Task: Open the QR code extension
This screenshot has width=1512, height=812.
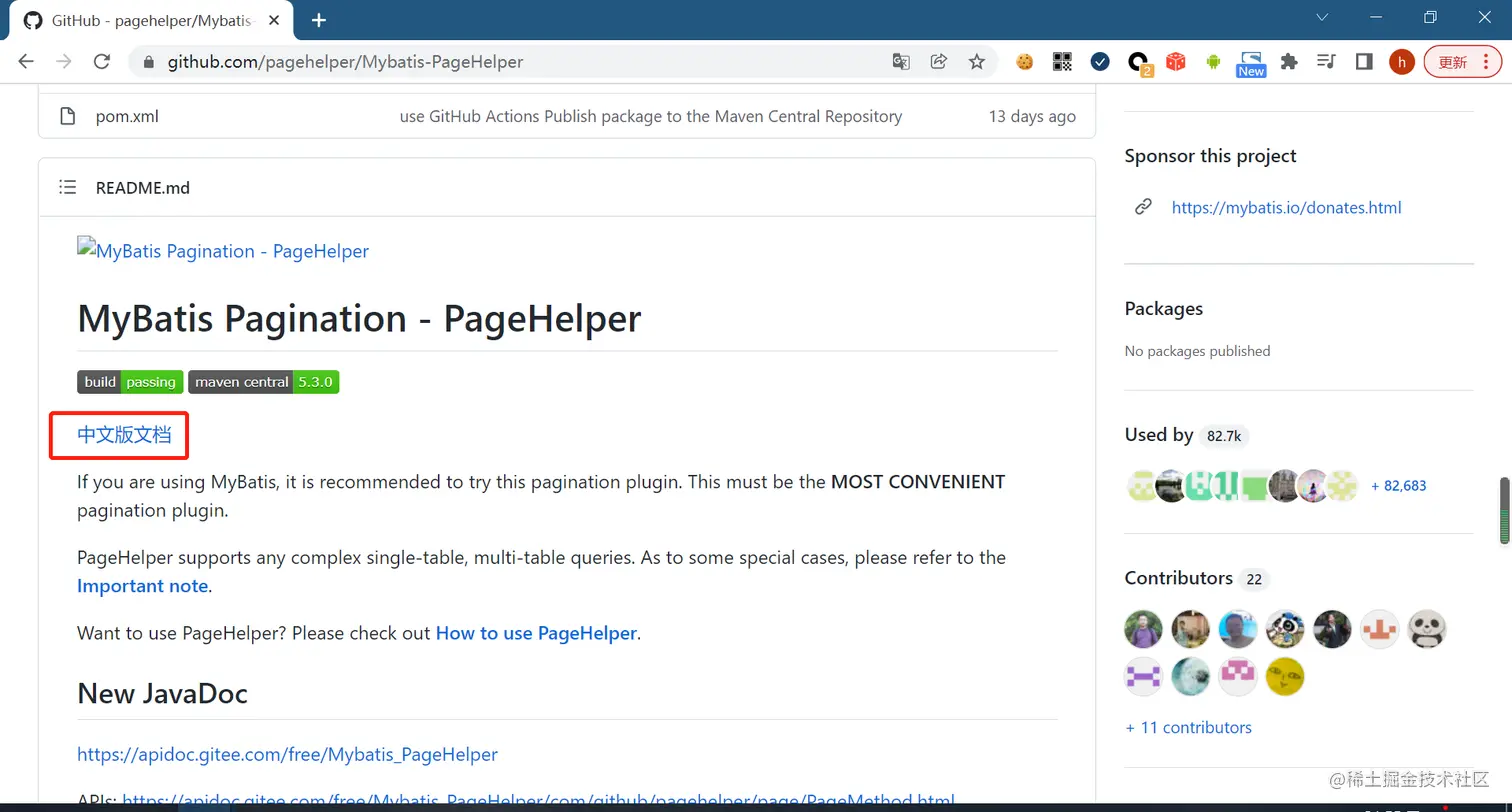Action: [1062, 62]
